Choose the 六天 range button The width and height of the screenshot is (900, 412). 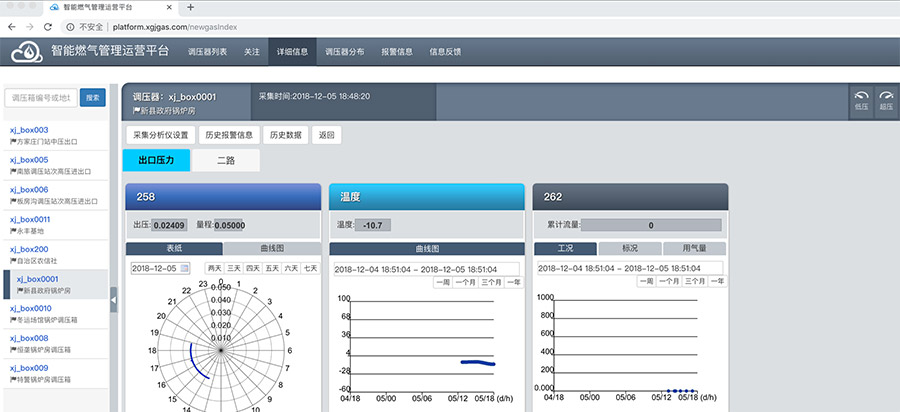click(291, 268)
